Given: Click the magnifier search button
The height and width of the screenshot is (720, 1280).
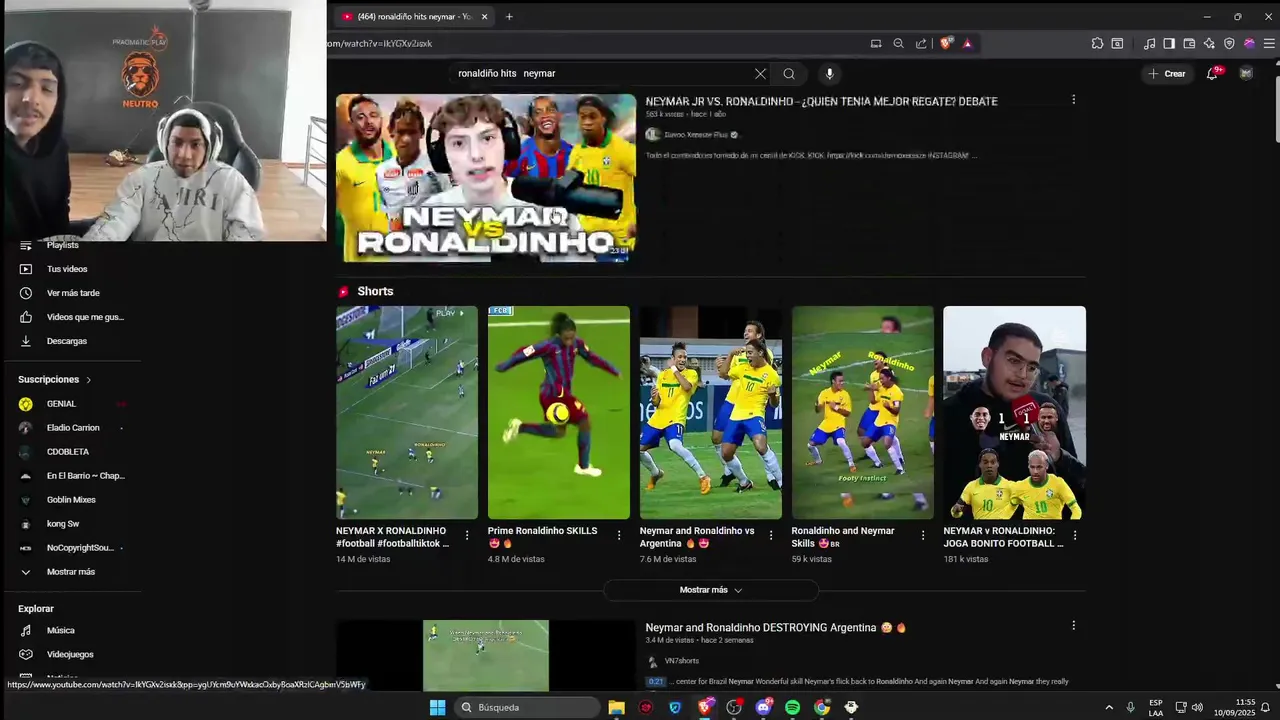Looking at the screenshot, I should (x=789, y=74).
